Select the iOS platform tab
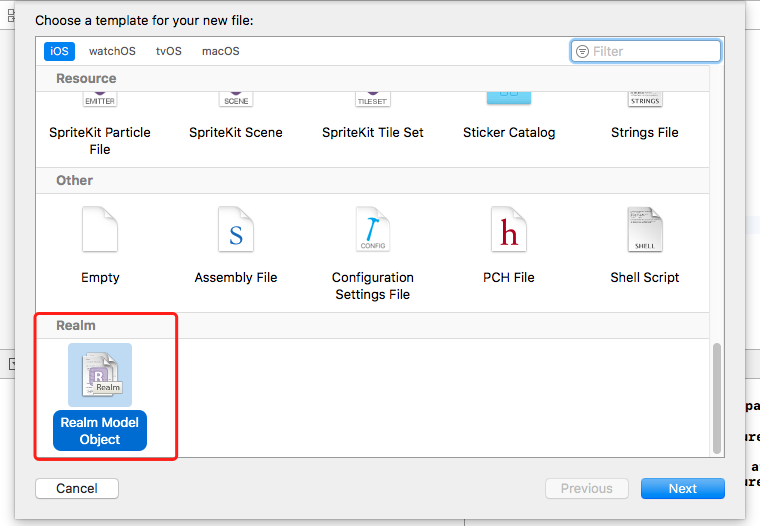The width and height of the screenshot is (760, 526). 59,51
